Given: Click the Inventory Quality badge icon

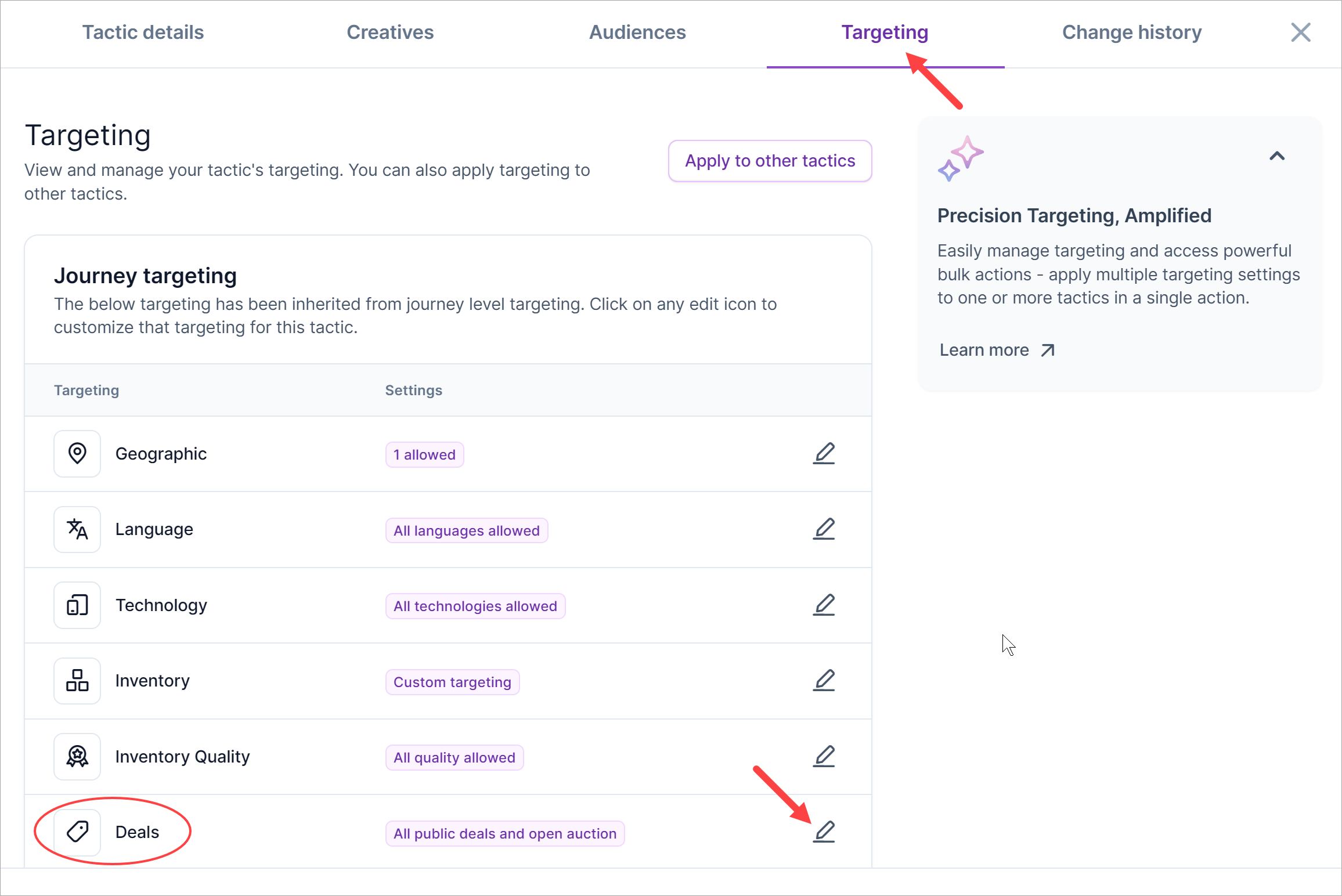Looking at the screenshot, I should click(77, 757).
